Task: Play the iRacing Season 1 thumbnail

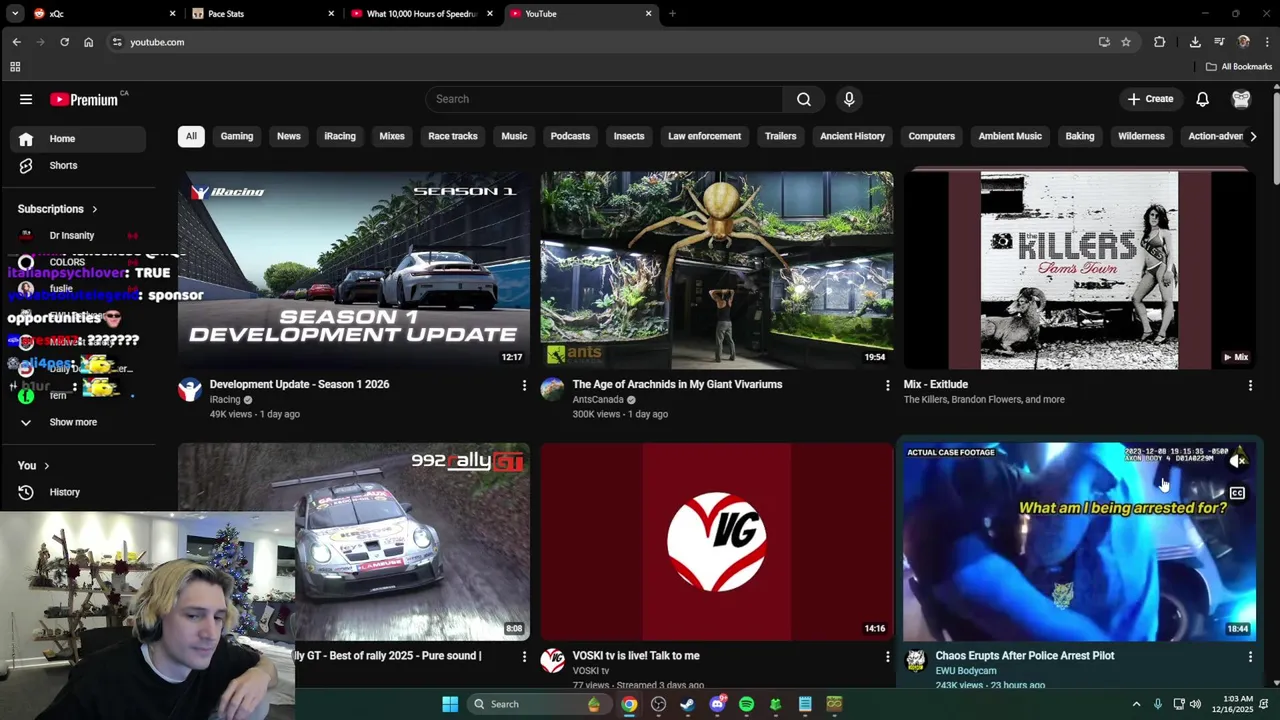Action: (x=354, y=270)
